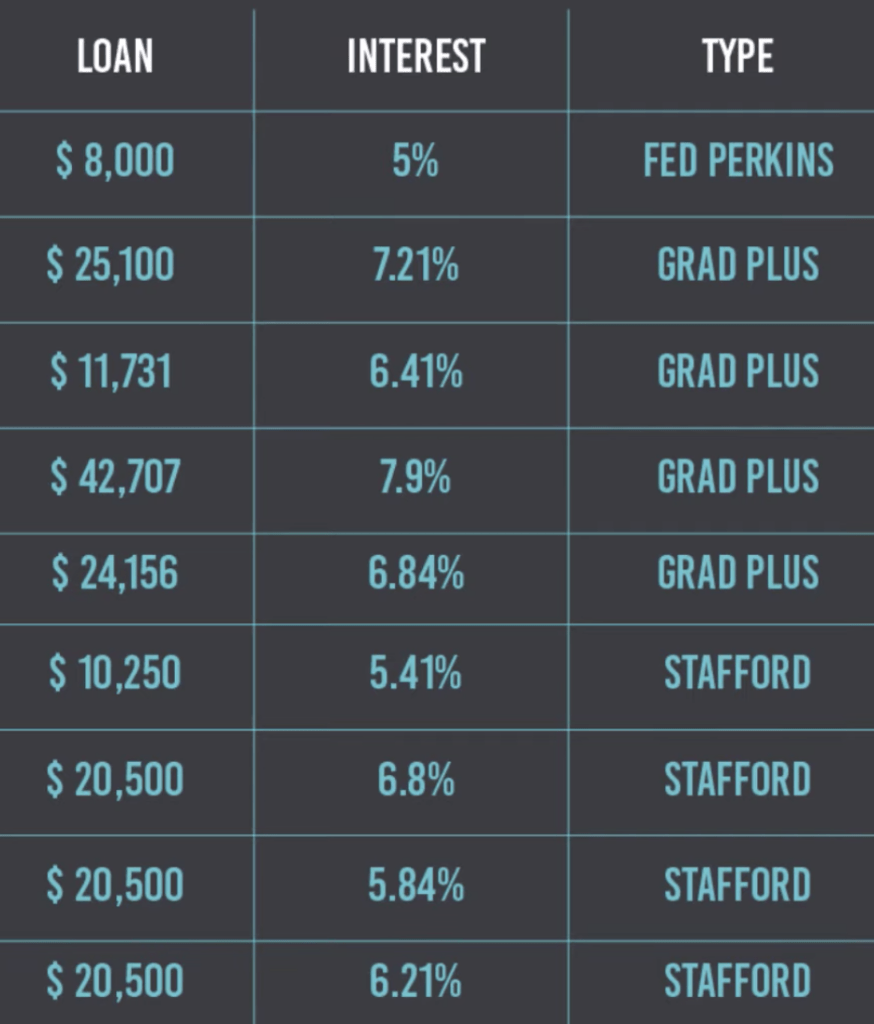Select the $ 42,707 loan amount

click(115, 477)
